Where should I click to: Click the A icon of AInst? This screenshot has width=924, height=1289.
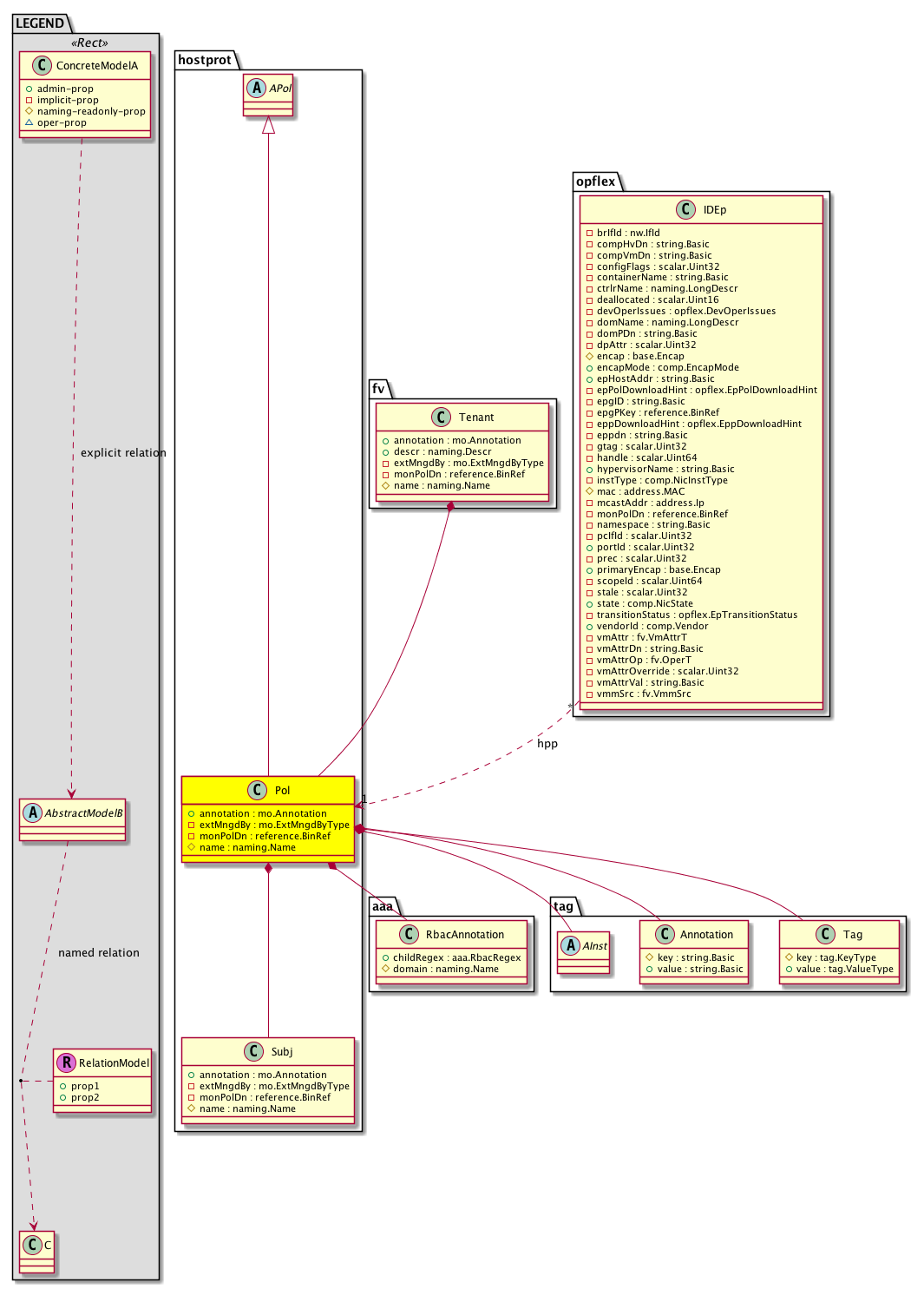tap(571, 946)
